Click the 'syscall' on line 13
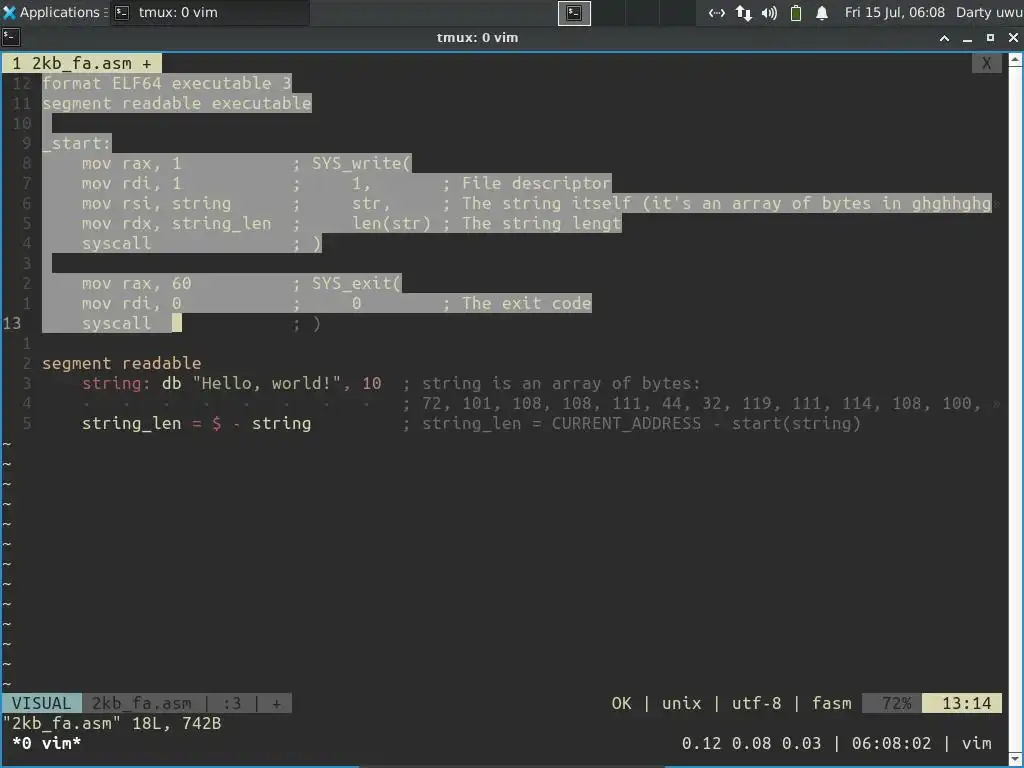 click(x=116, y=323)
